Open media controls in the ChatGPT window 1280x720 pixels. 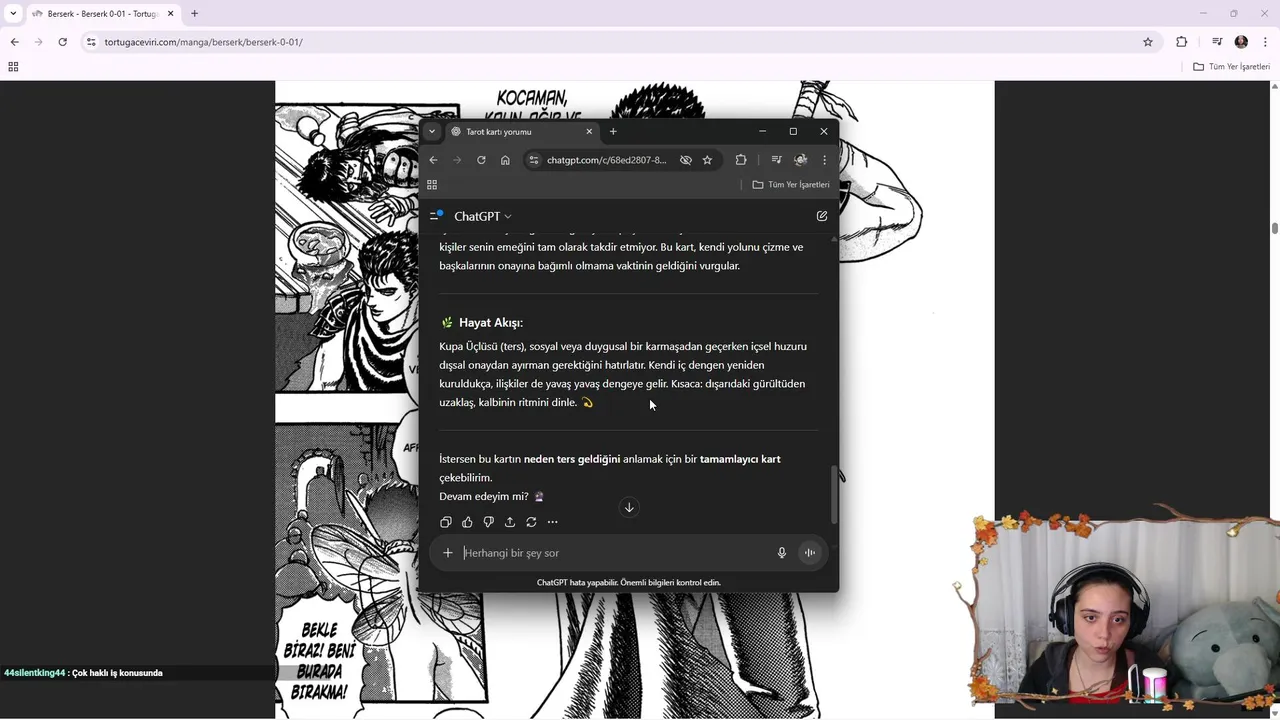click(x=776, y=160)
